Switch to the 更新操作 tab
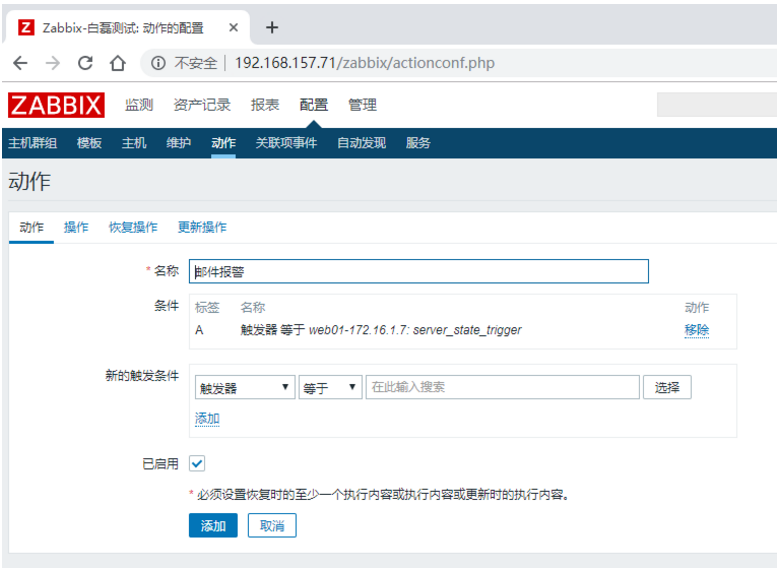Image resolution: width=783 pixels, height=578 pixels. point(202,227)
